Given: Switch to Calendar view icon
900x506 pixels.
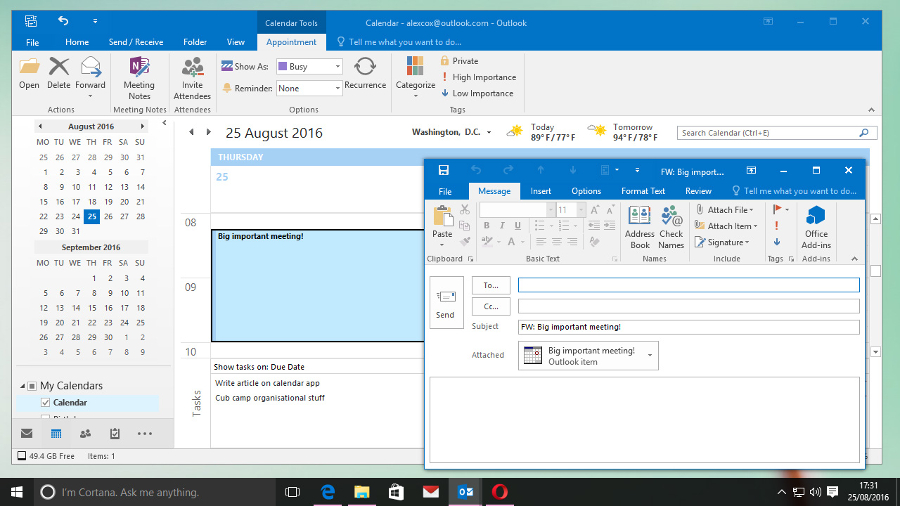Looking at the screenshot, I should click(x=56, y=434).
